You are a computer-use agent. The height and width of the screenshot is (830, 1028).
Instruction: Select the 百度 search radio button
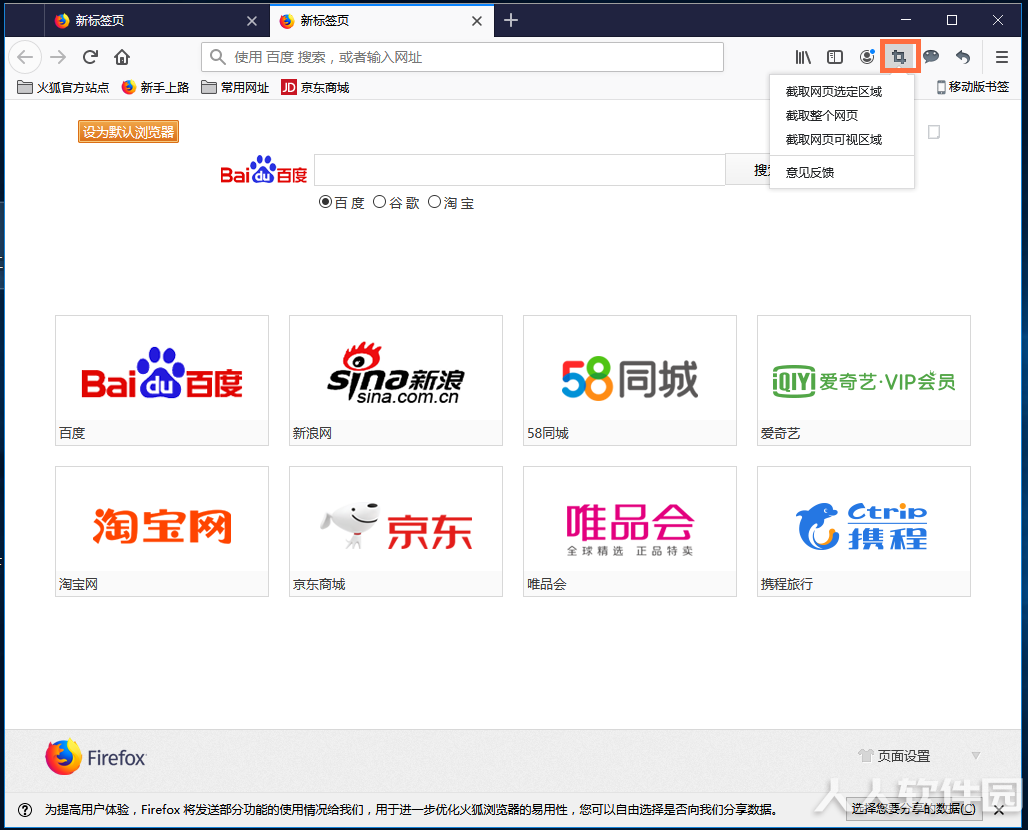click(325, 202)
